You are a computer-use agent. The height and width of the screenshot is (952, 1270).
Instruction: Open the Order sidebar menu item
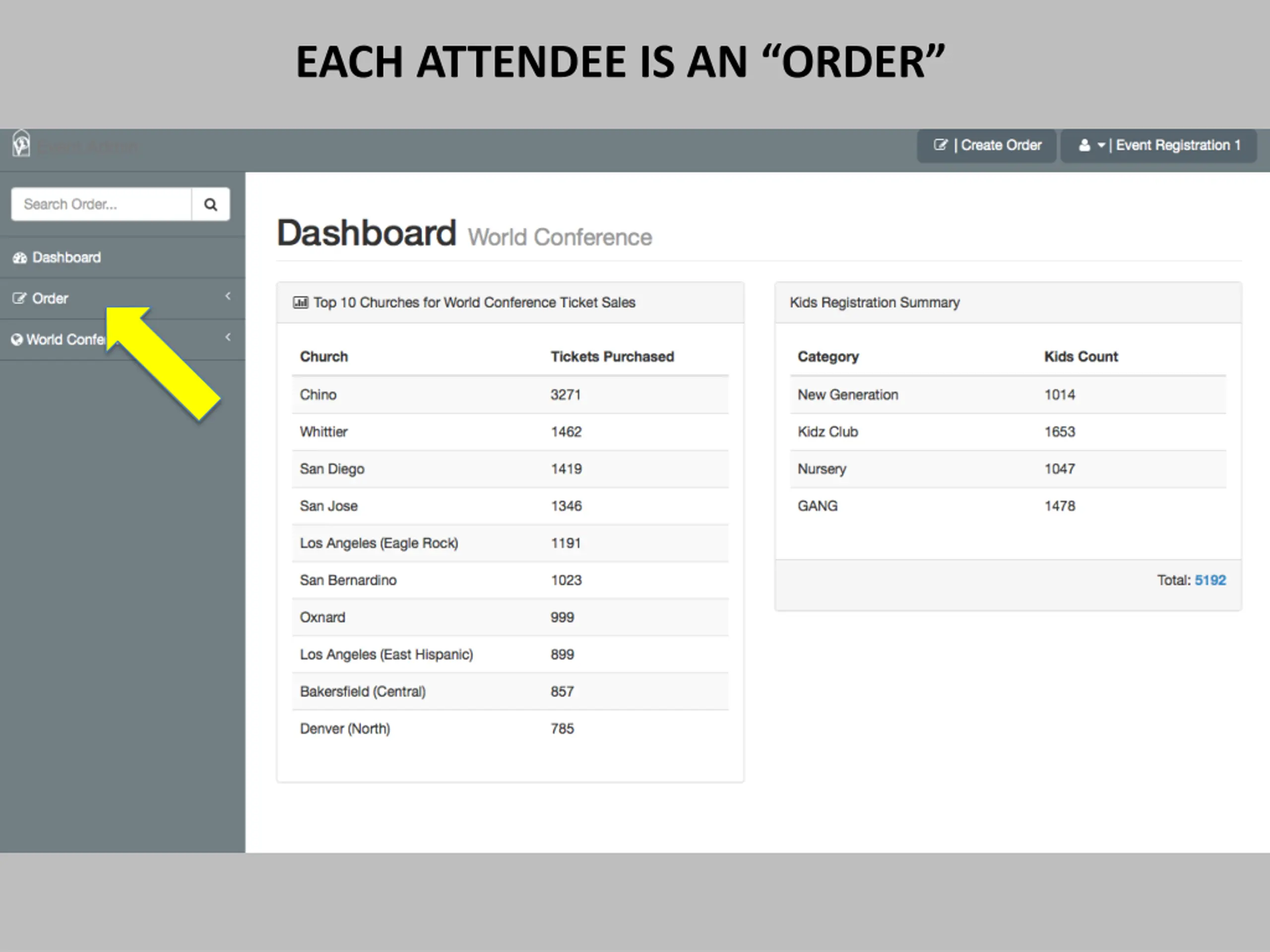(x=123, y=298)
